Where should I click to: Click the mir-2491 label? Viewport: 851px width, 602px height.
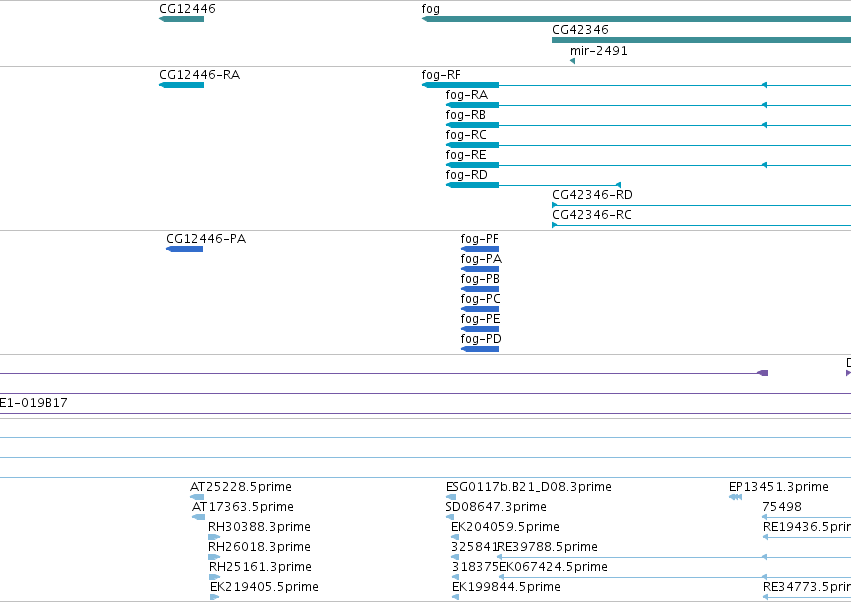click(599, 51)
